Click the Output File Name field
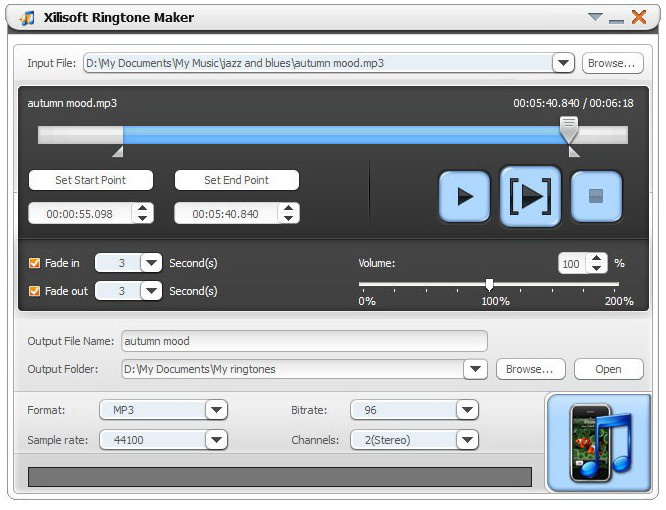Screen dimensions: 666x510 pyautogui.click(x=304, y=341)
